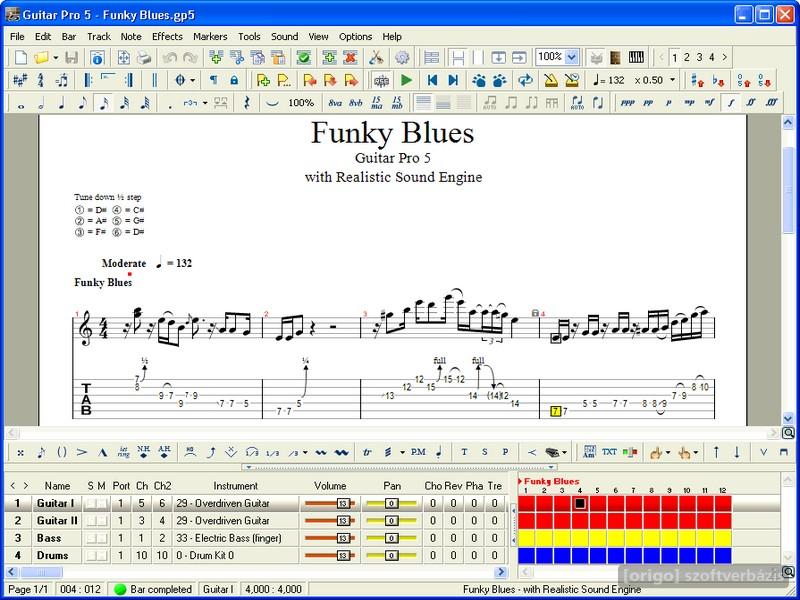Adjust the Guitar I volume slider
This screenshot has height=600, width=800.
(330, 504)
